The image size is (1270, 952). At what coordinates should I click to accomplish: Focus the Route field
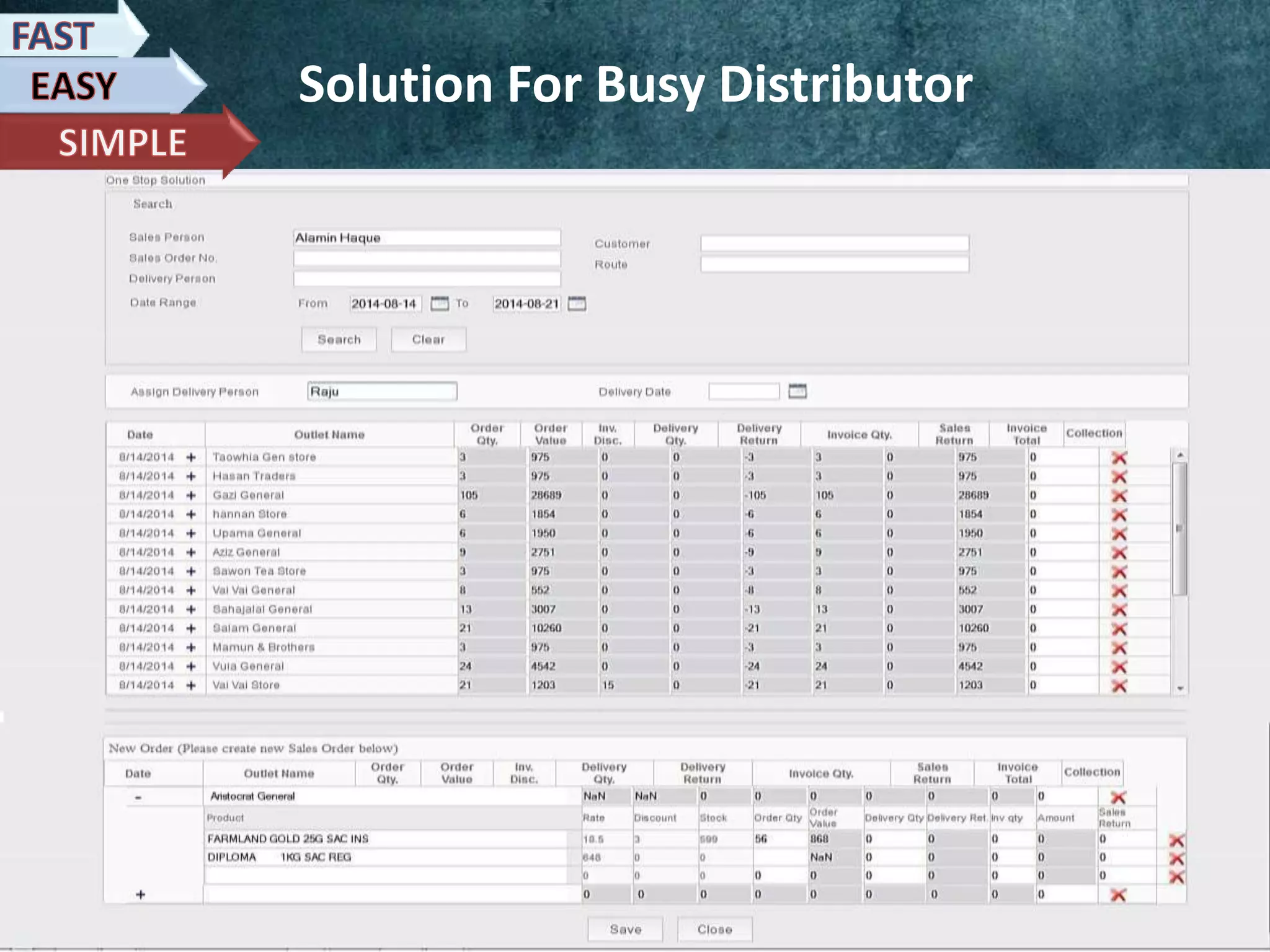[835, 265]
